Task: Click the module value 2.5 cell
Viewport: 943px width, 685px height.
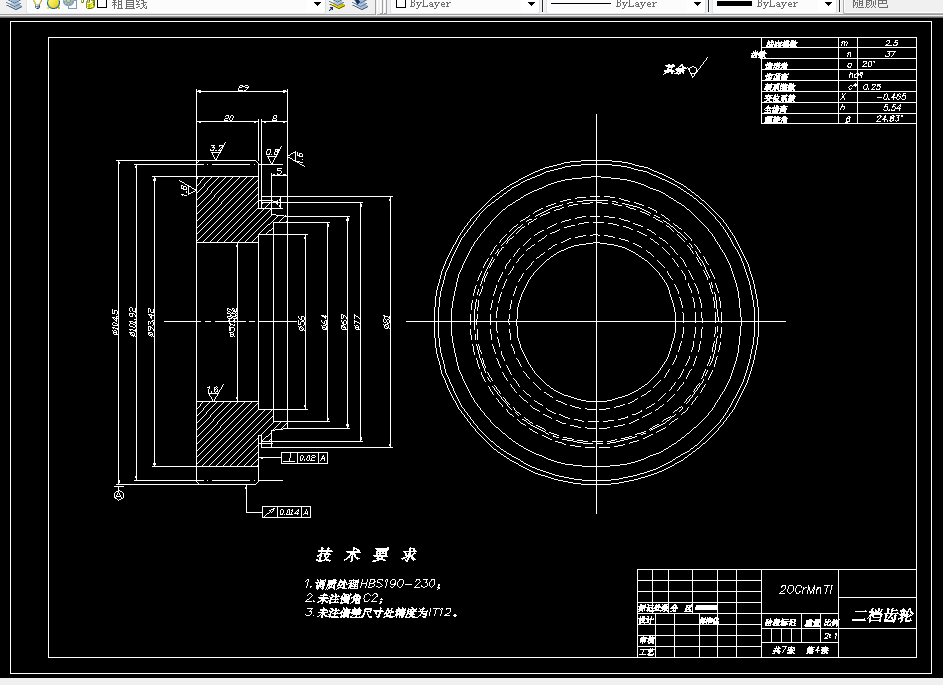Action: (886, 43)
